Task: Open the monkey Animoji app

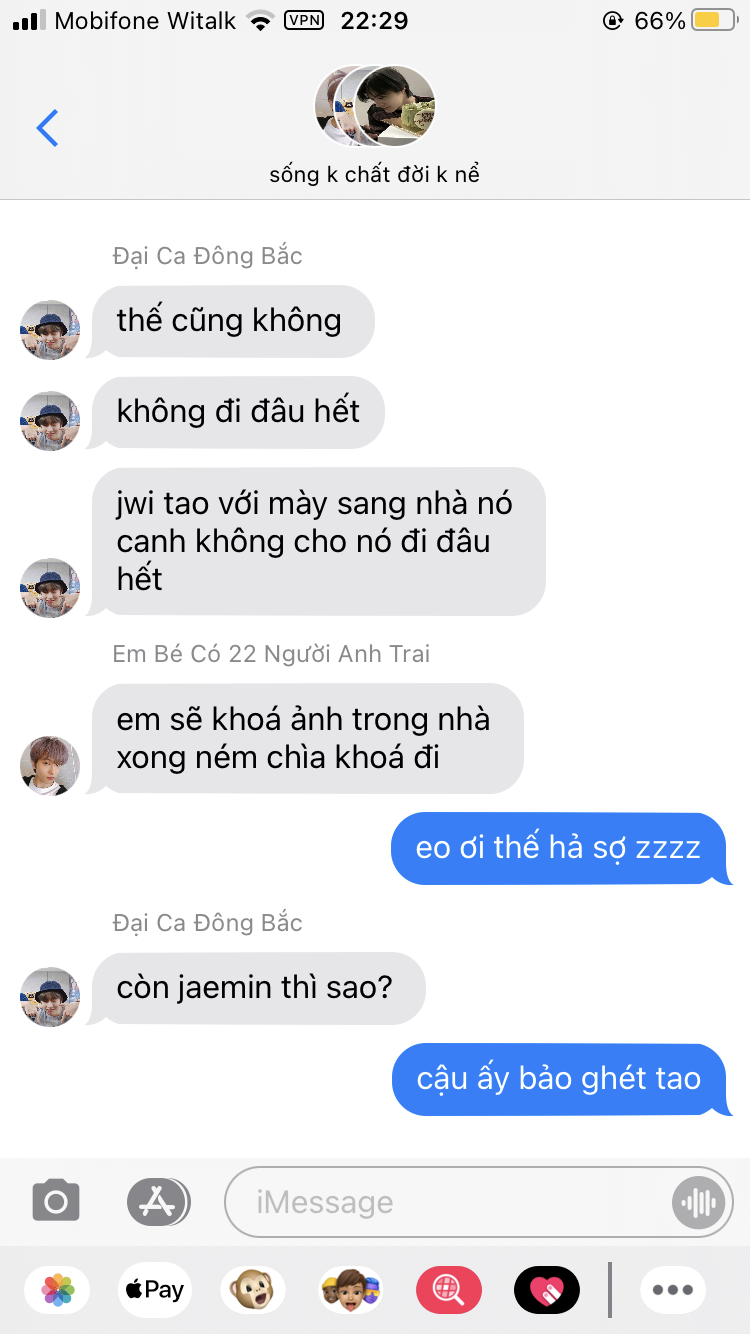Action: point(252,1290)
